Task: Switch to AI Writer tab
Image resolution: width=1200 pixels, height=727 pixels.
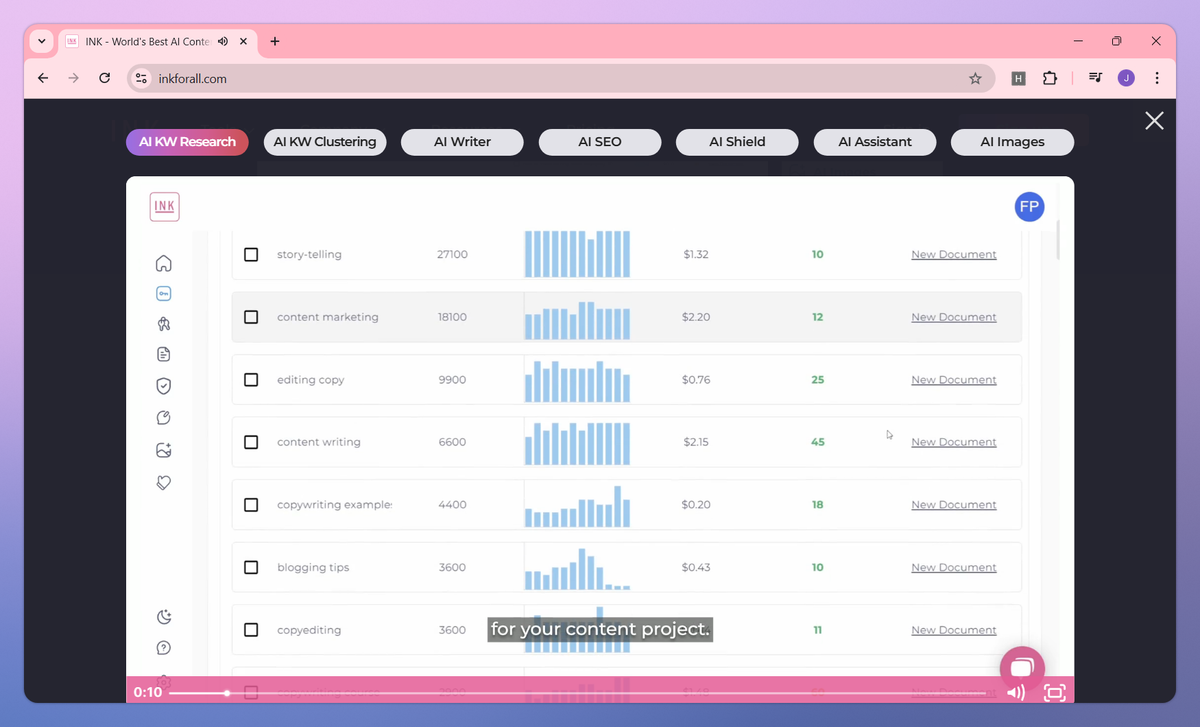Action: pyautogui.click(x=462, y=142)
